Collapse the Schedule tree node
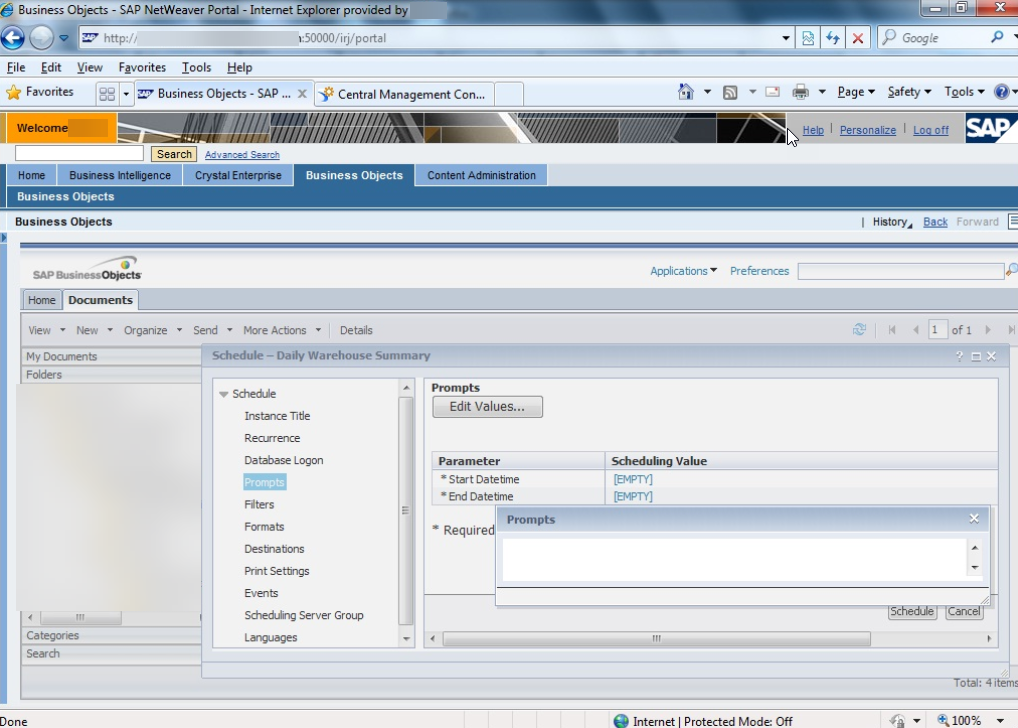 click(x=223, y=394)
